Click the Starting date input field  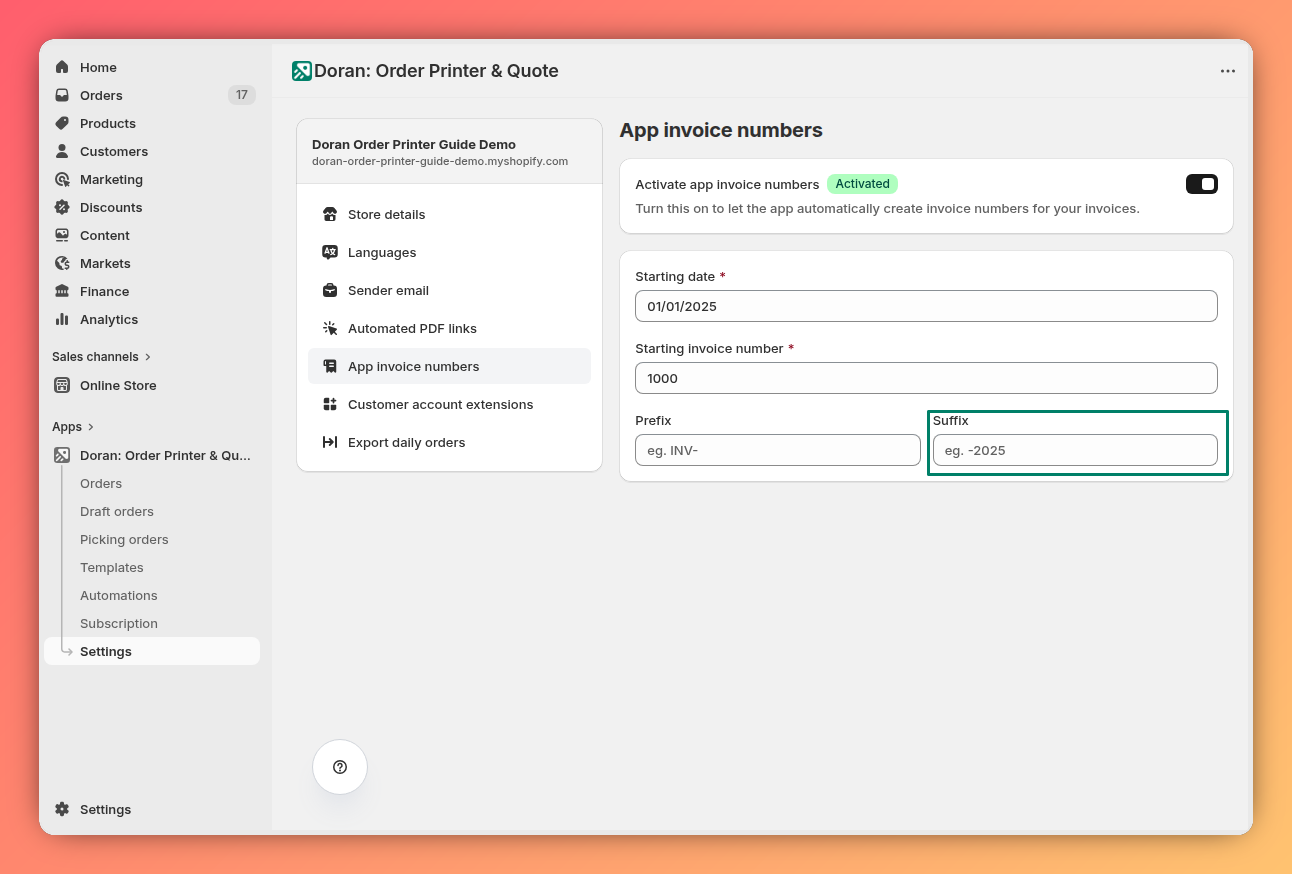(x=926, y=306)
